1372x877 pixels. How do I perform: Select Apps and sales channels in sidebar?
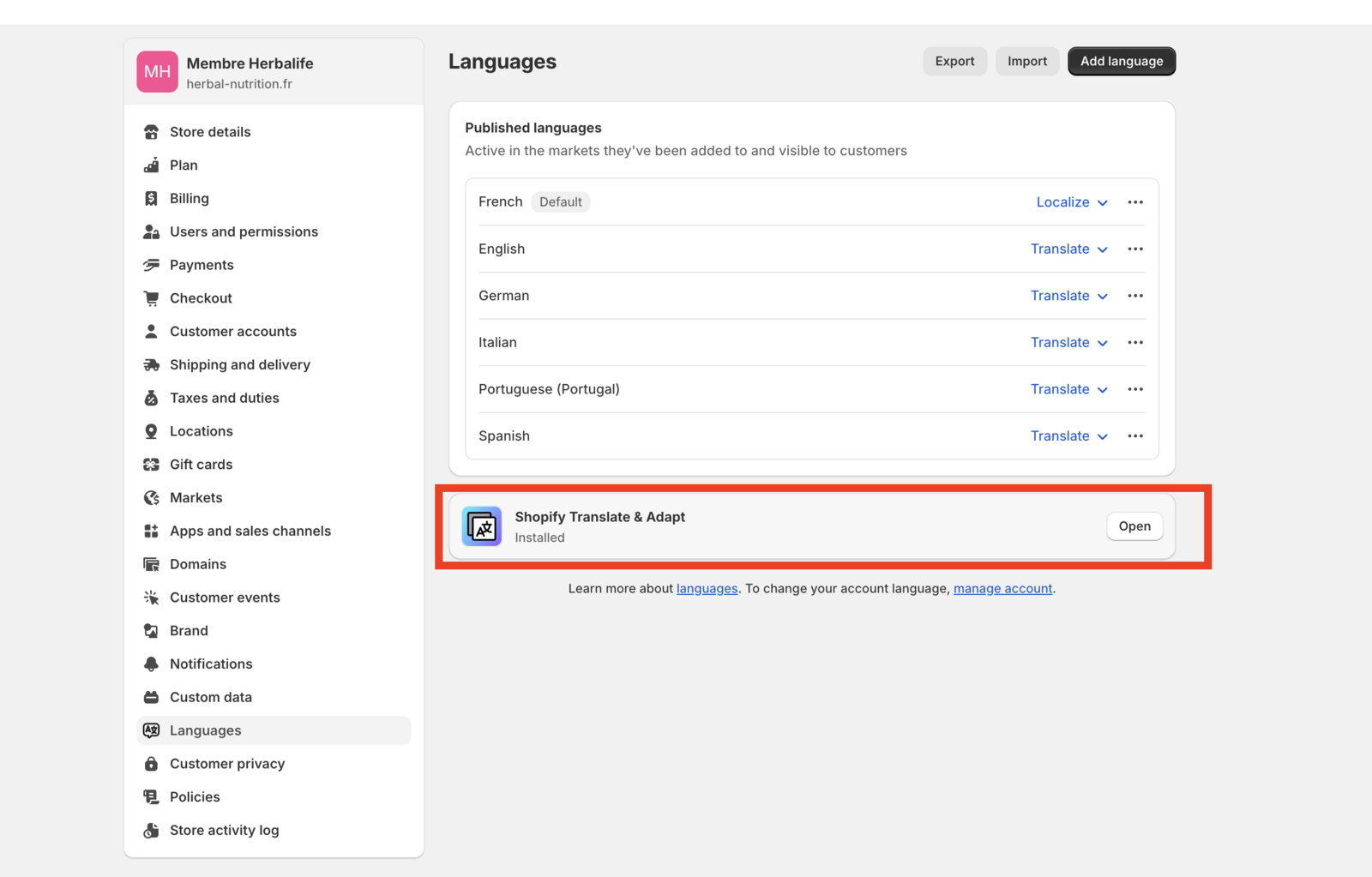250,532
